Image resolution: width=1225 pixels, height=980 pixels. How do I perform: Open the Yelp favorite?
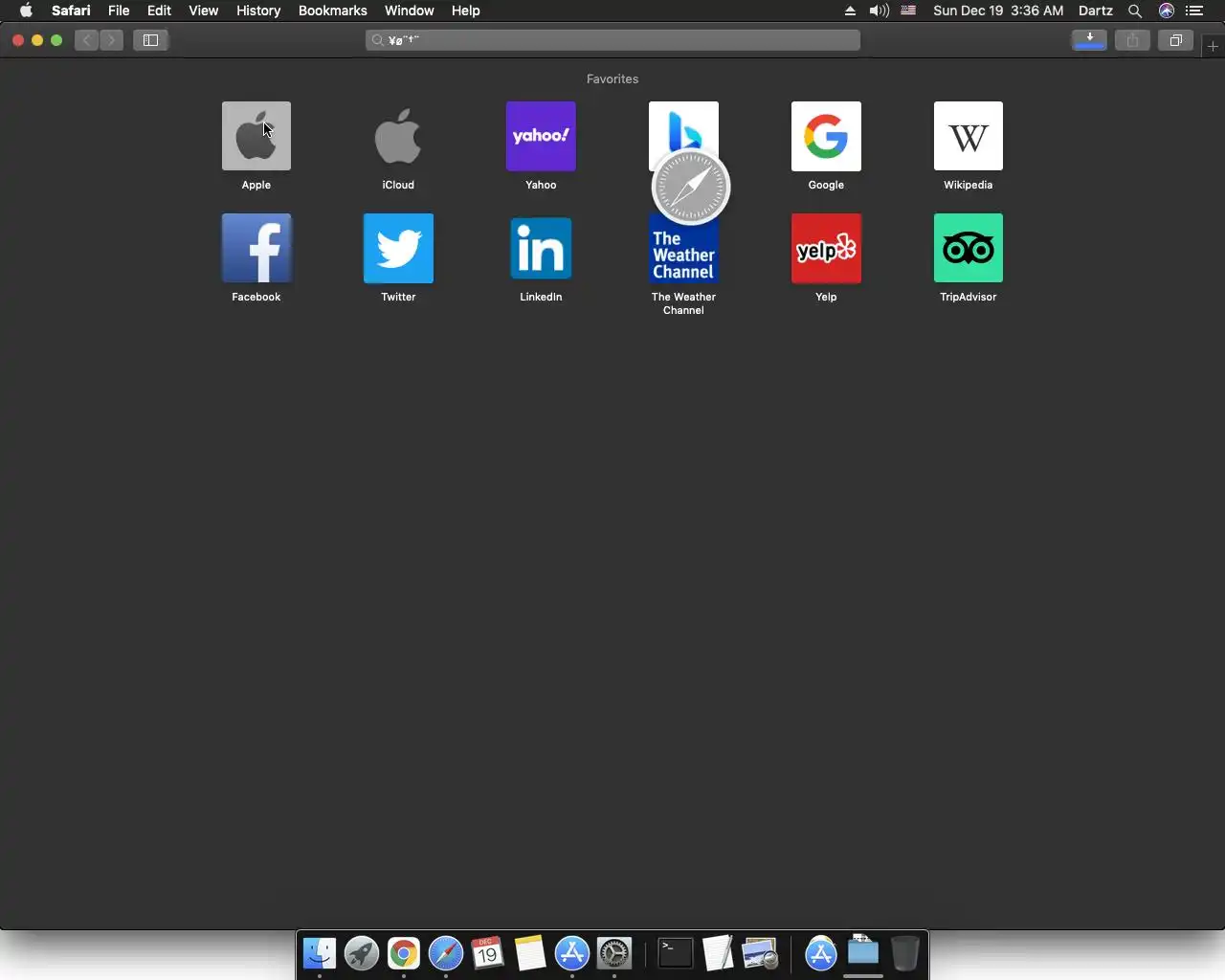coord(826,248)
